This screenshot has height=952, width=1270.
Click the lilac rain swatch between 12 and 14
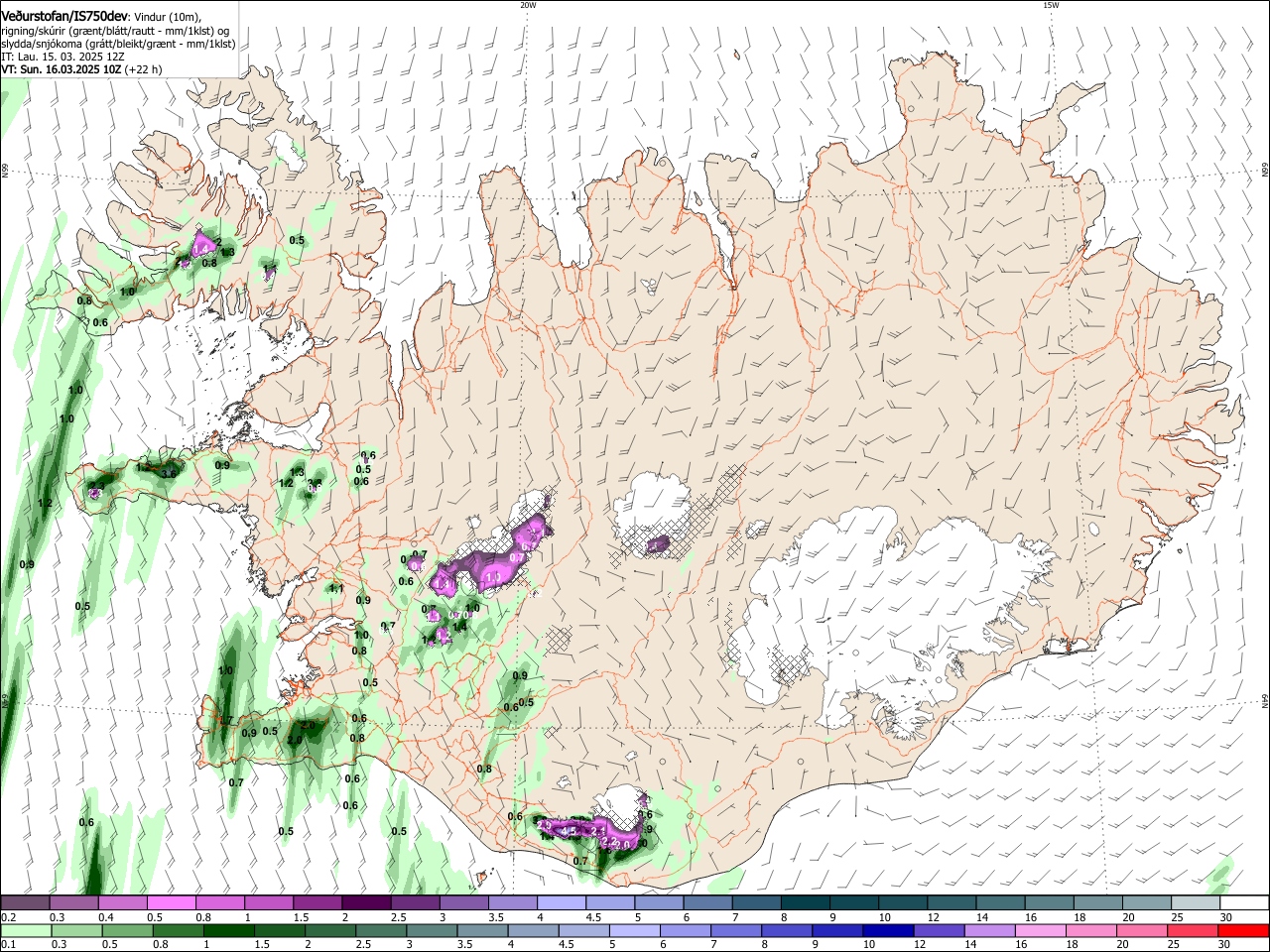click(939, 930)
